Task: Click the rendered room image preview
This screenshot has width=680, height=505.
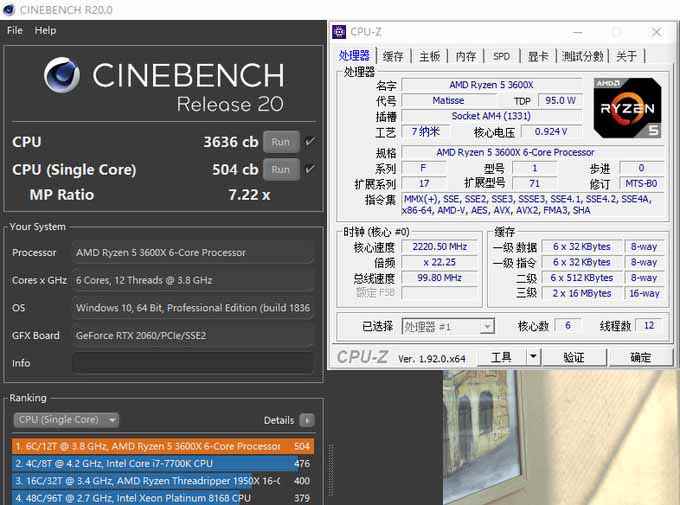Action: click(x=561, y=437)
